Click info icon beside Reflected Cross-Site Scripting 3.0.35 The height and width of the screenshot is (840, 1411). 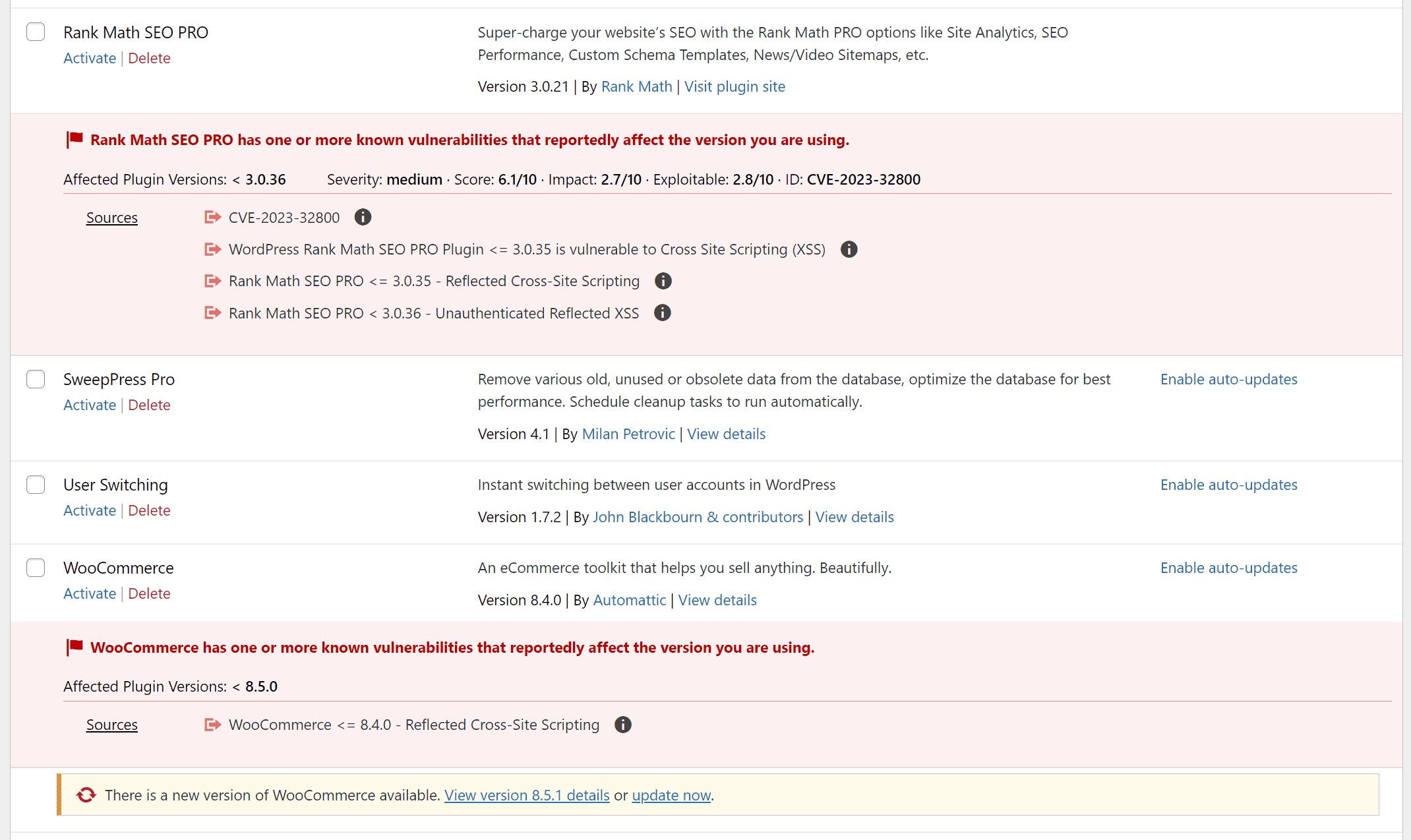coord(663,281)
